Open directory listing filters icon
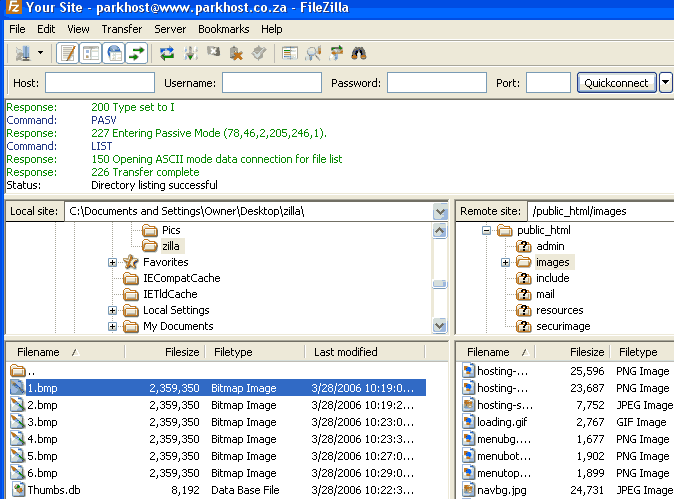674x499 pixels. pos(290,53)
